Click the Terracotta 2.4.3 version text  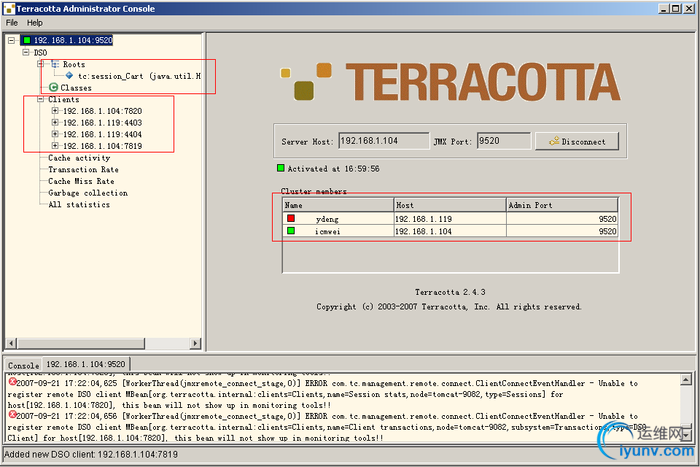[450, 292]
